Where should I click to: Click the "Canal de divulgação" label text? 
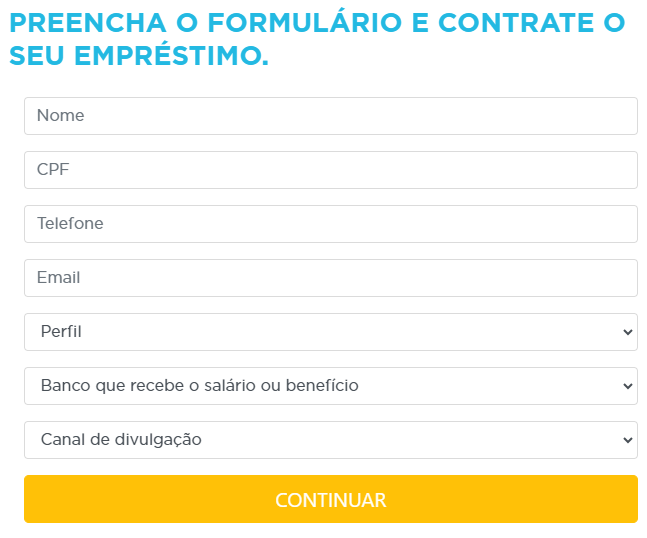[121, 440]
